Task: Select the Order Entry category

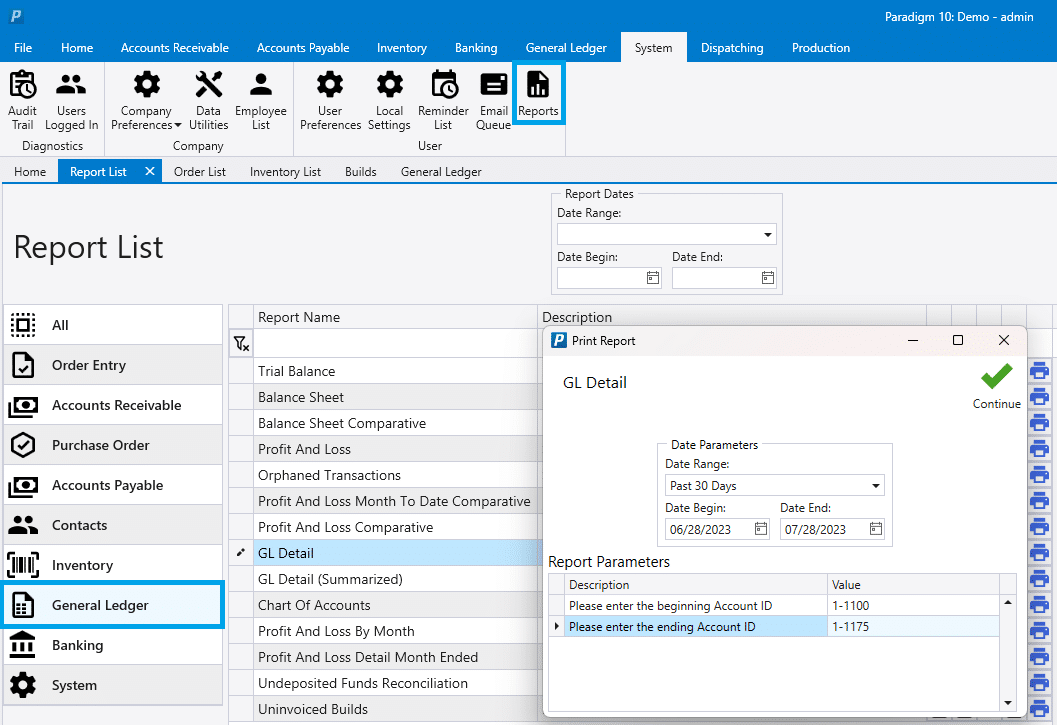Action: pos(113,365)
